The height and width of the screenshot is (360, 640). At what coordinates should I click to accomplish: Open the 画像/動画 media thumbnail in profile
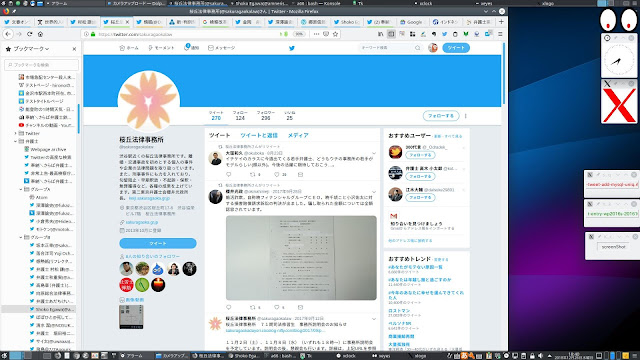[x=131, y=317]
